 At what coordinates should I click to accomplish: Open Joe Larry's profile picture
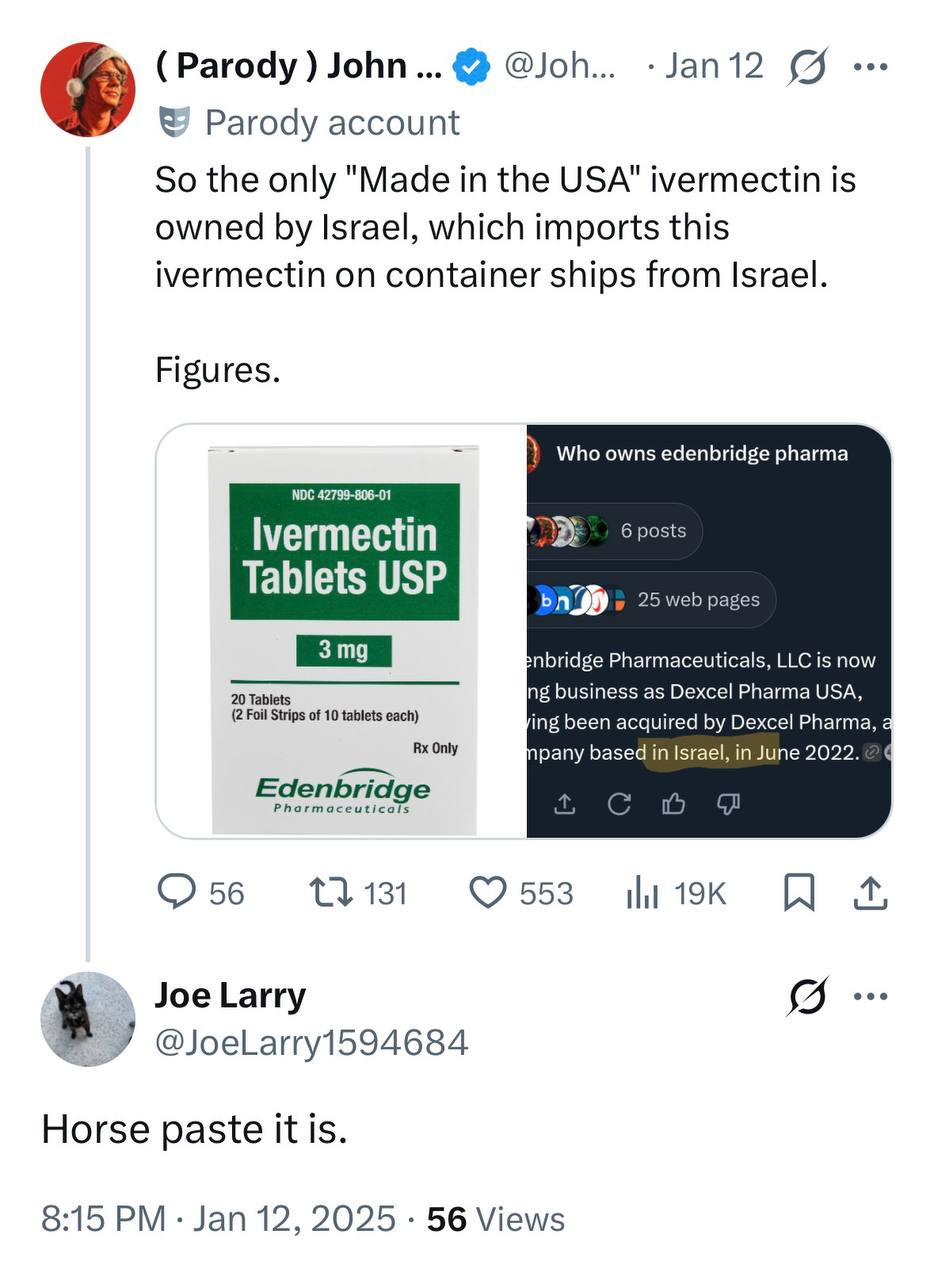(87, 1018)
